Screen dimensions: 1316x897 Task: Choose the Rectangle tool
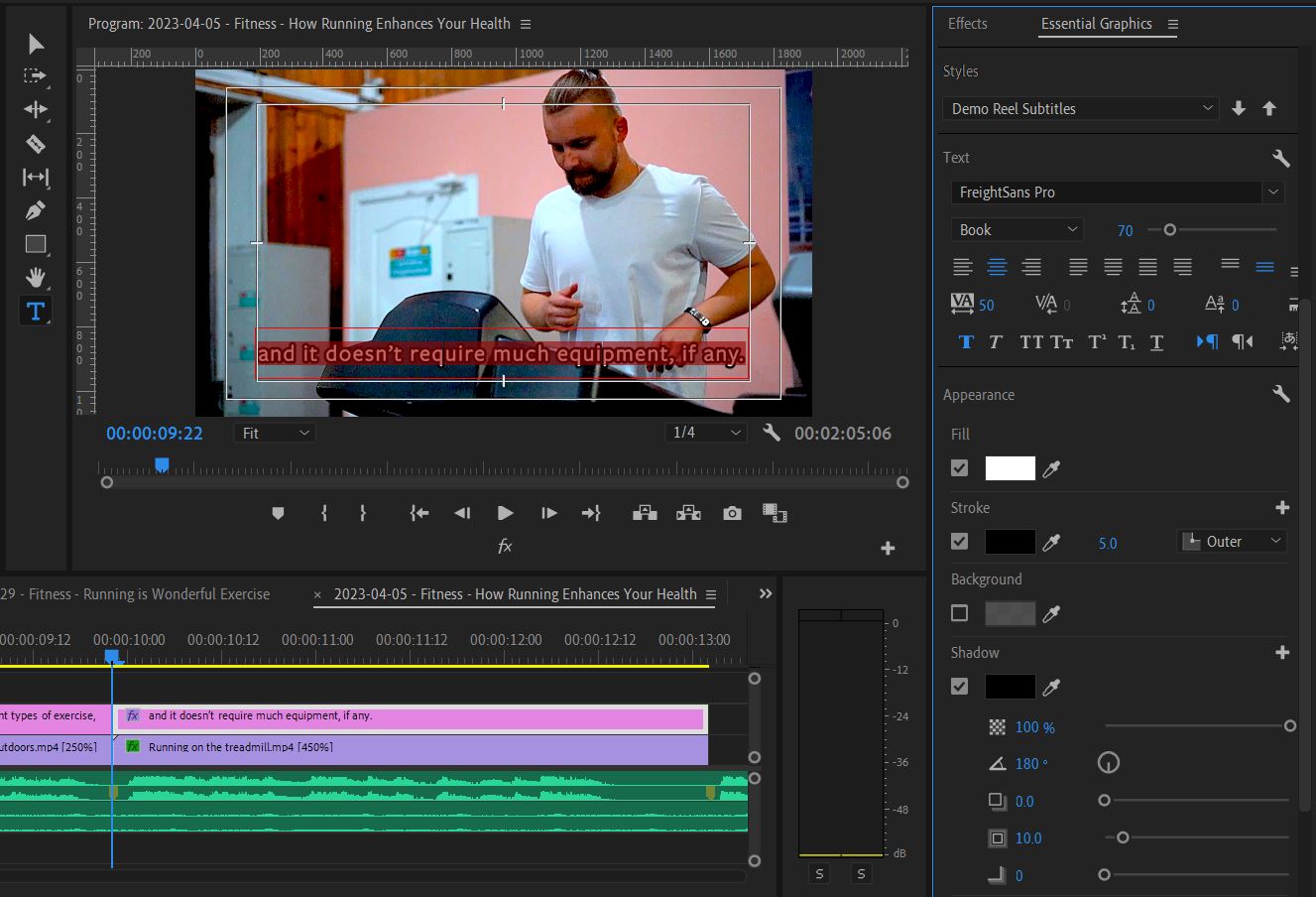point(36,244)
